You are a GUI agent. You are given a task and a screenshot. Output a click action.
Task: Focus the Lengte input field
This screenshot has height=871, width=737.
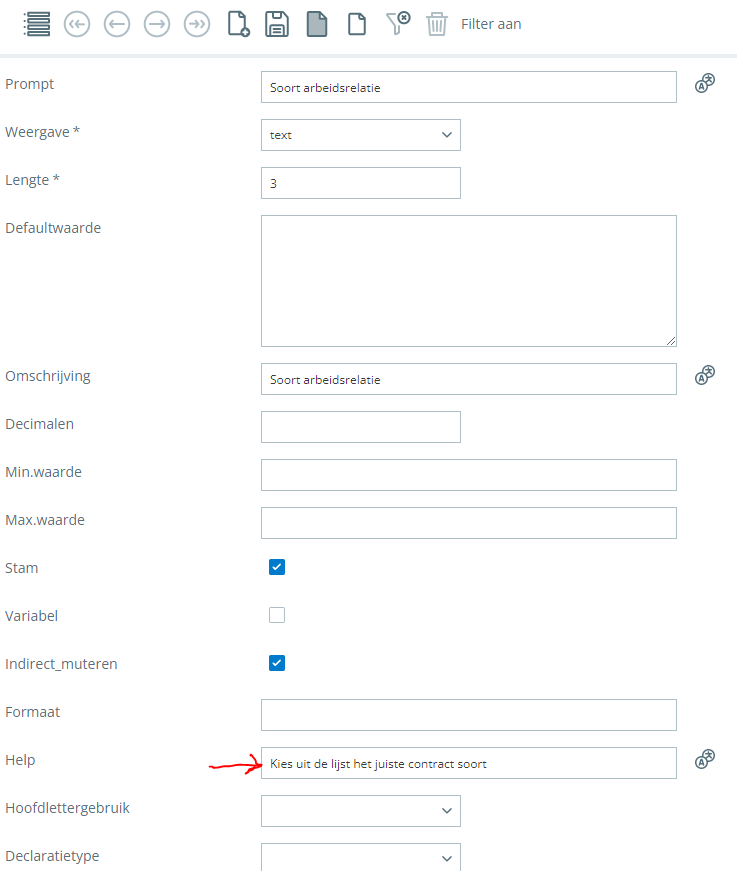tap(360, 183)
